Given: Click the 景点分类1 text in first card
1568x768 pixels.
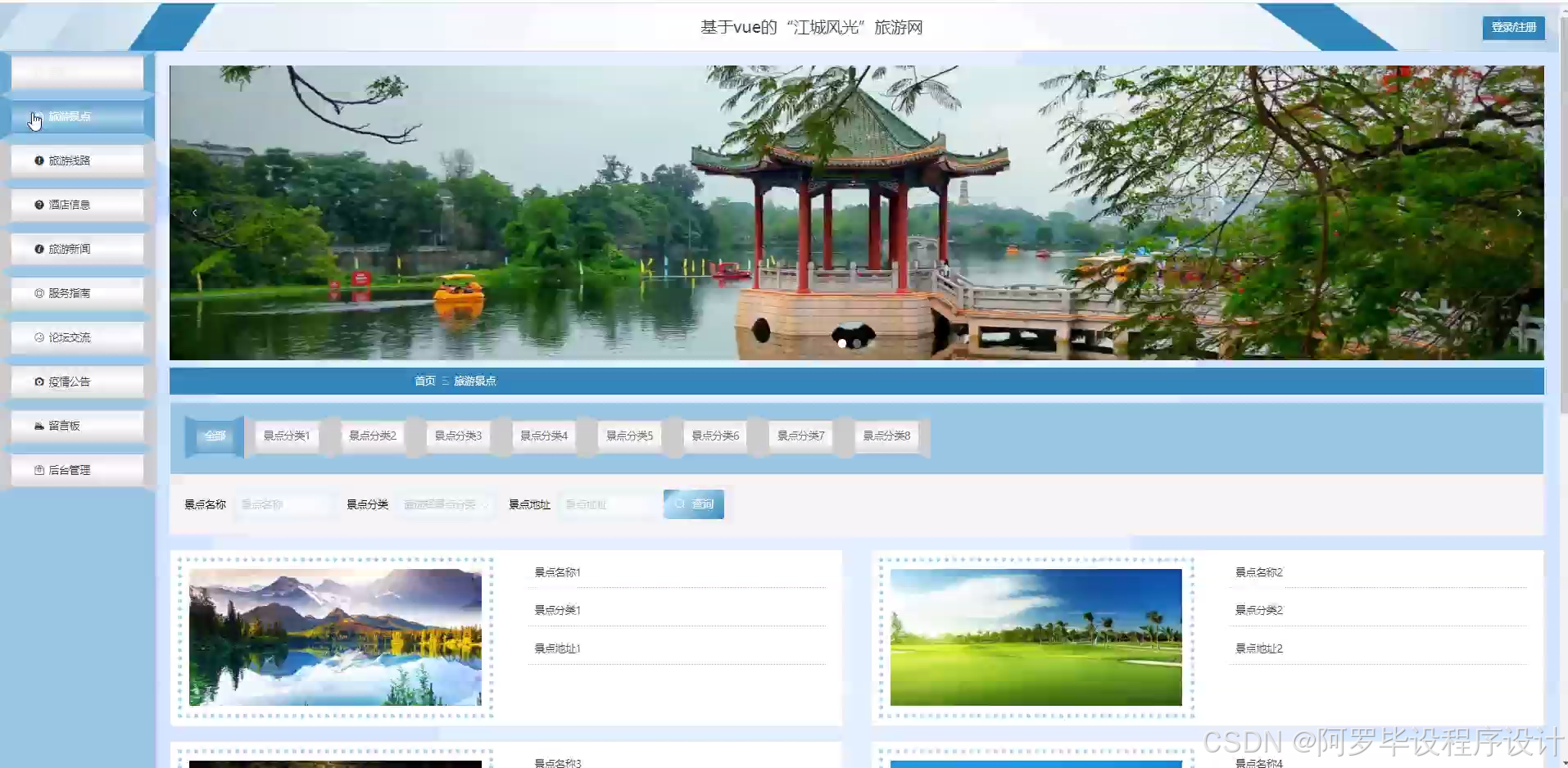Looking at the screenshot, I should [557, 610].
